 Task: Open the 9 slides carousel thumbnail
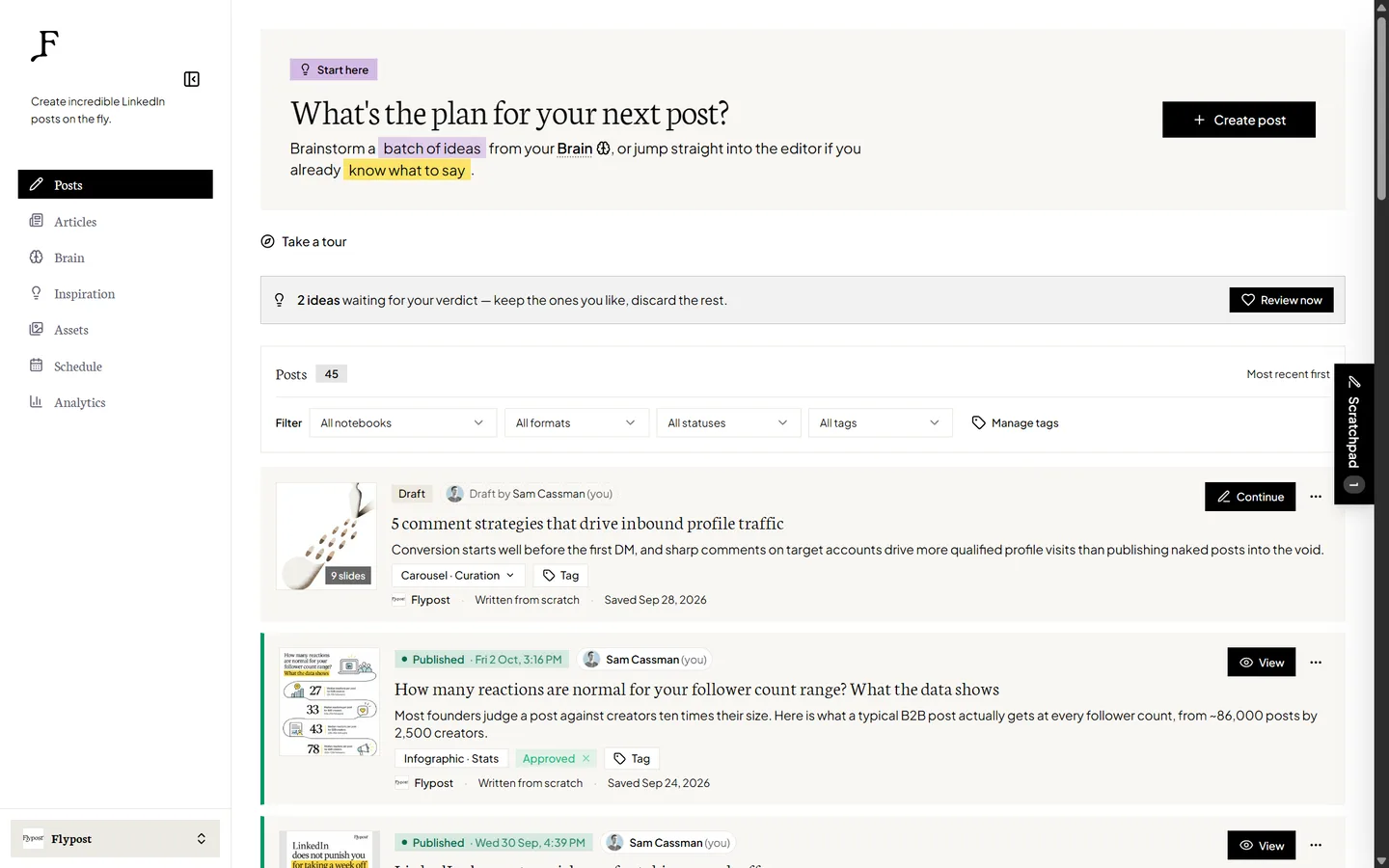(326, 536)
